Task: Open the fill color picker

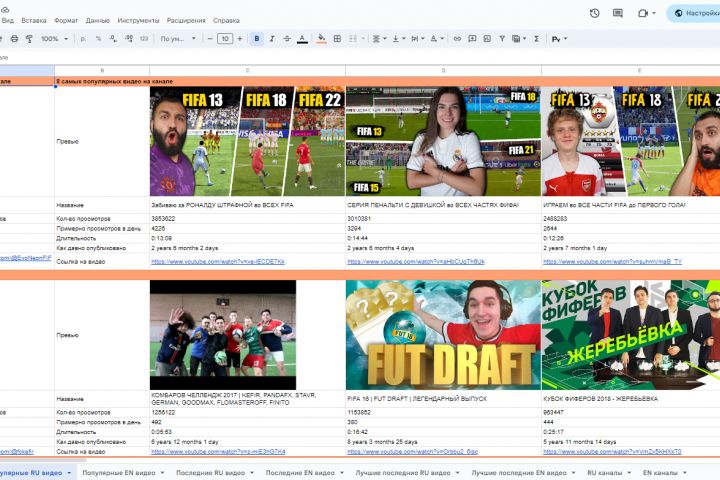Action: click(321, 39)
